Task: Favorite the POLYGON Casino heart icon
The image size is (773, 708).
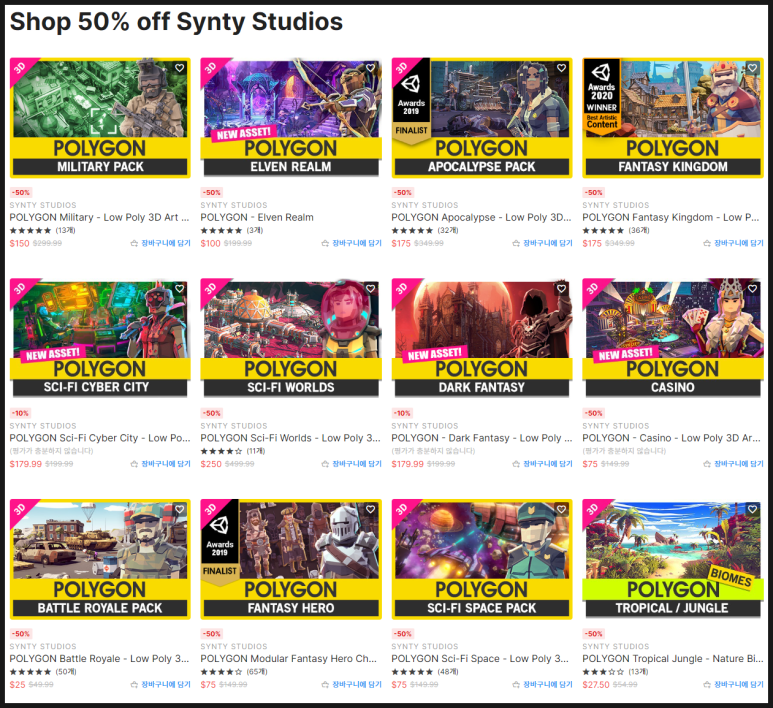Action: pyautogui.click(x=752, y=288)
